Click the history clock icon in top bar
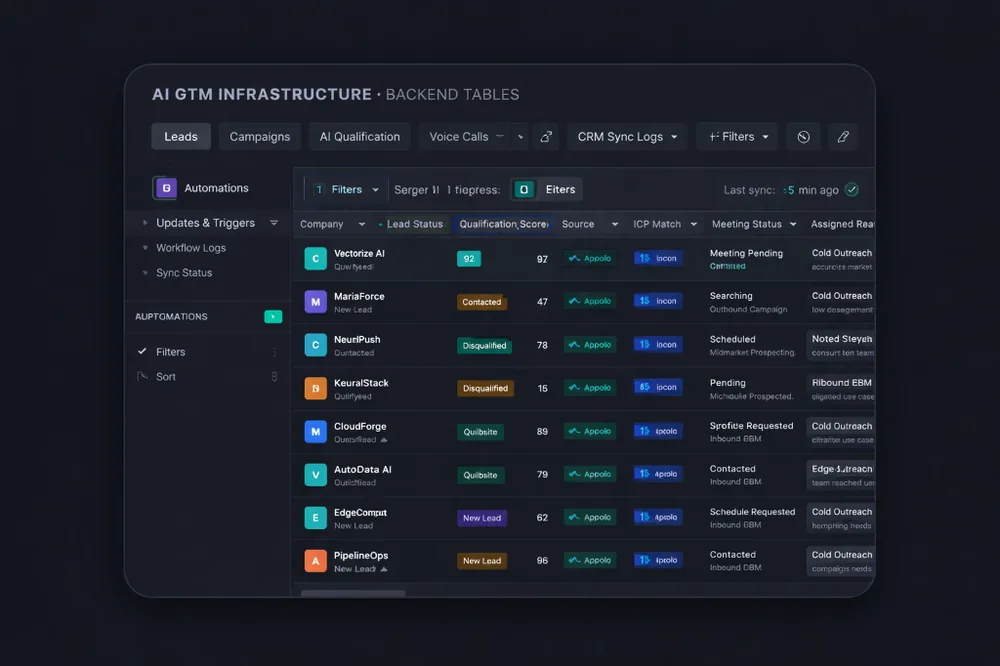The height and width of the screenshot is (666, 1000). 804,137
